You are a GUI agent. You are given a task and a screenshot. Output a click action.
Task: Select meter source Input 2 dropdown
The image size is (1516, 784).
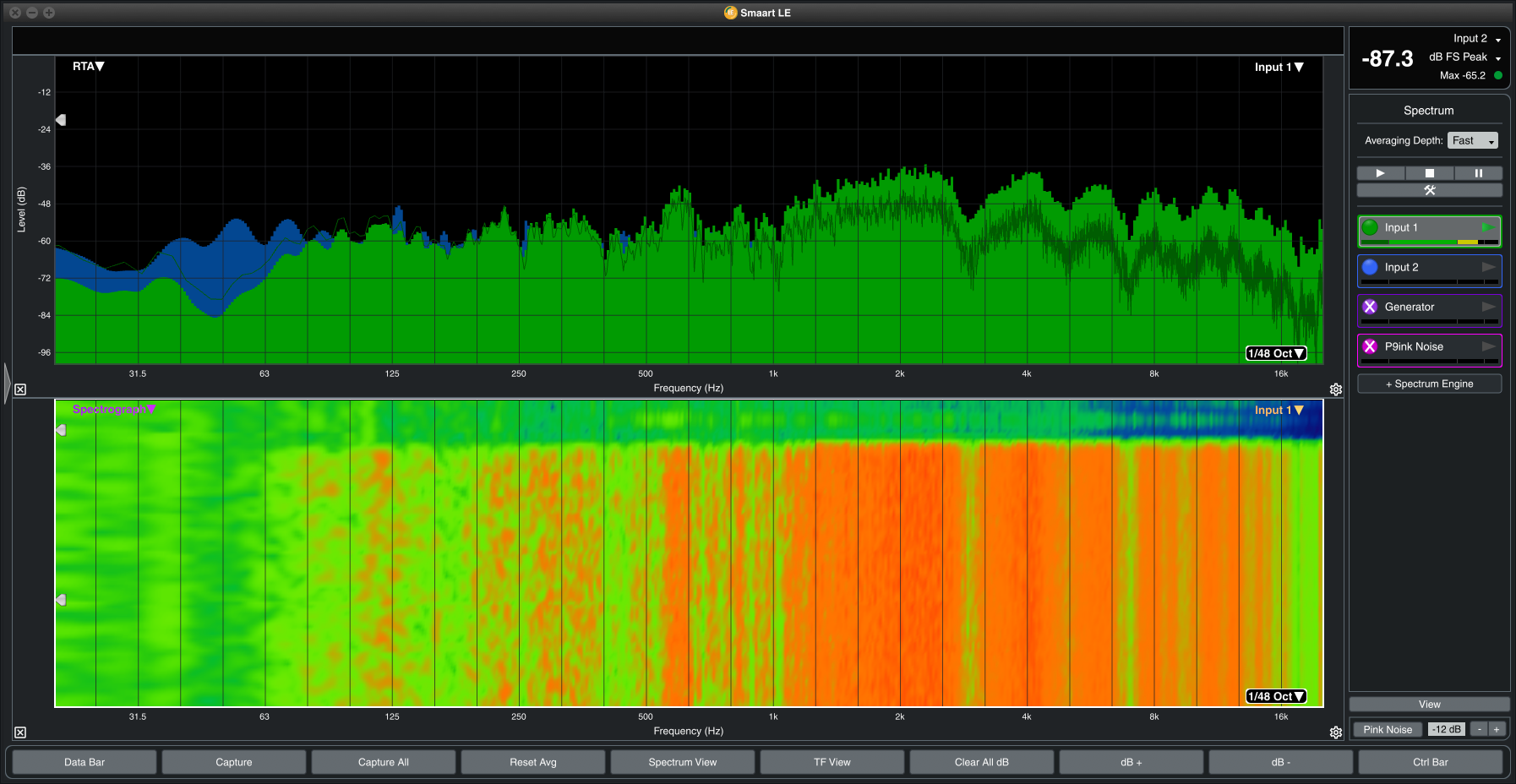[1476, 38]
